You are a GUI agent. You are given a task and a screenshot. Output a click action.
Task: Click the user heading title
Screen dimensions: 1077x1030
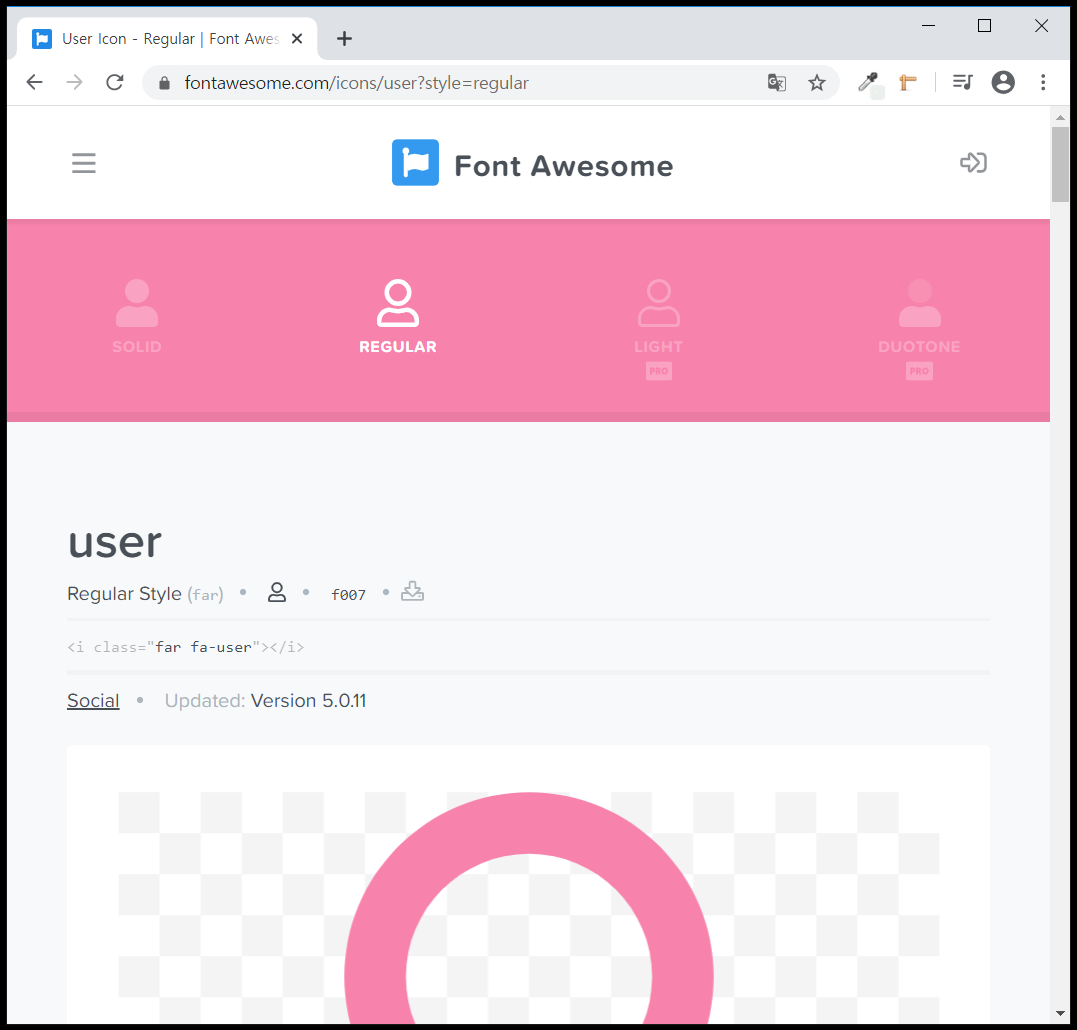[x=115, y=542]
